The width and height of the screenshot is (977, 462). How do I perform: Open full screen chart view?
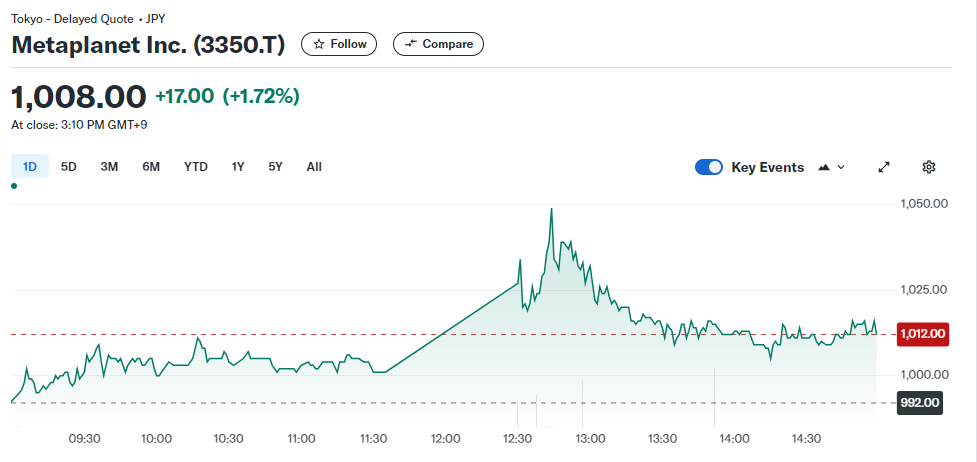884,167
